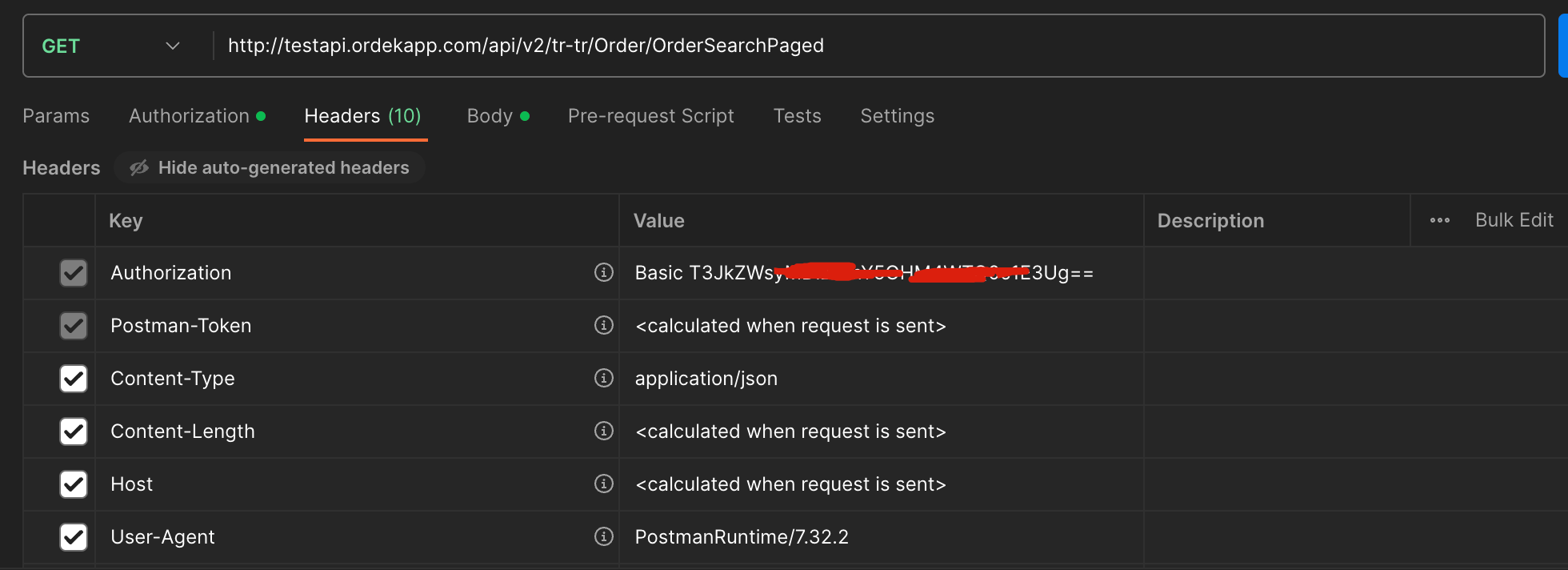Viewport: 1568px width, 570px height.
Task: Uncheck the User-Agent header checkbox
Action: 74,537
